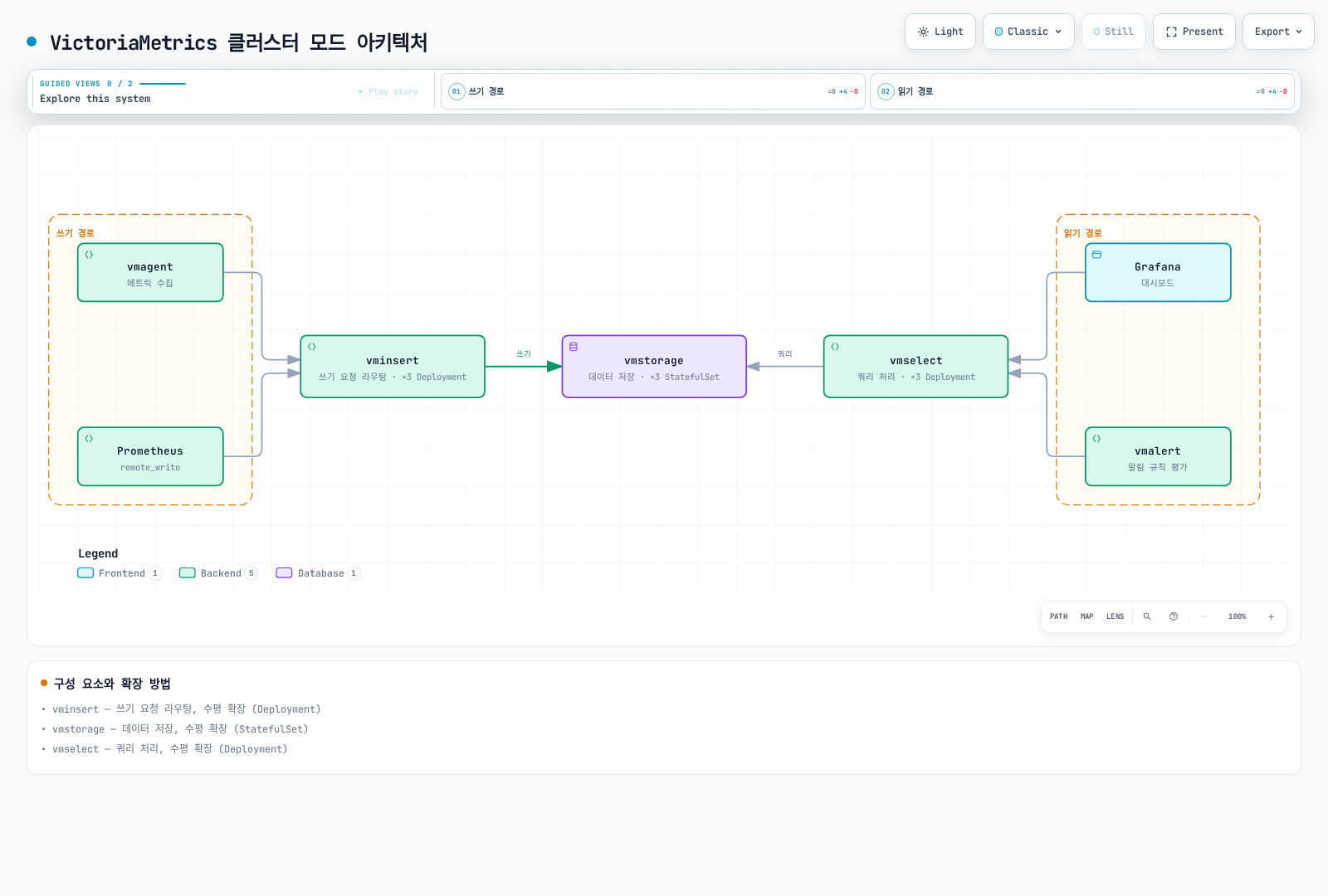1328x896 pixels.
Task: Select guided view 01 쓰기 경로
Action: (x=653, y=91)
